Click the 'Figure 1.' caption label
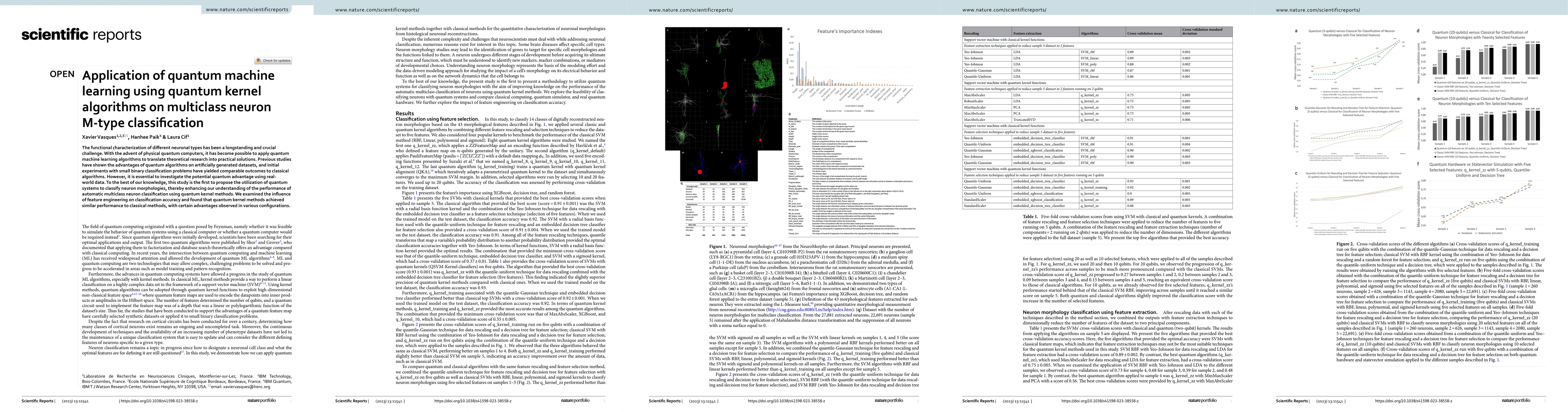The width and height of the screenshot is (1568, 412). (x=718, y=247)
